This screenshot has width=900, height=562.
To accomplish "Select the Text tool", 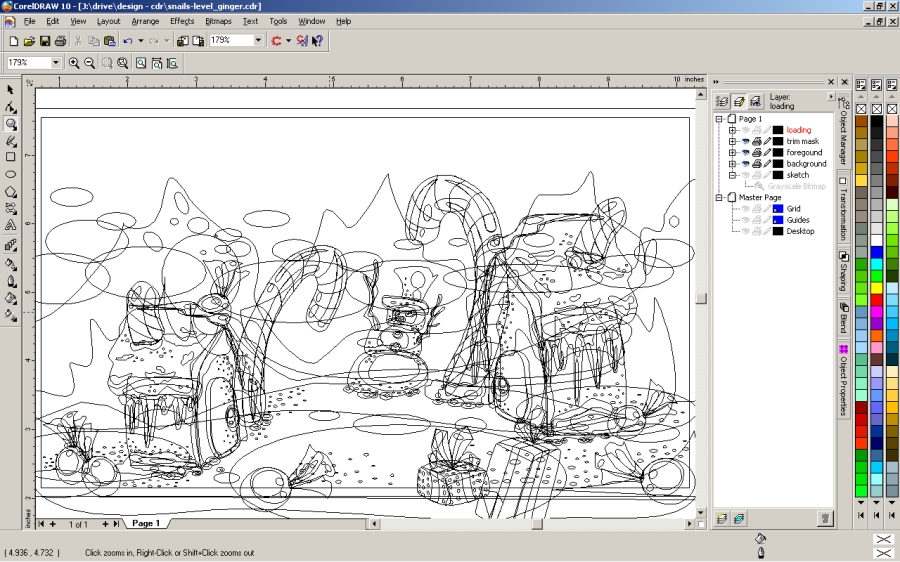I will [11, 226].
